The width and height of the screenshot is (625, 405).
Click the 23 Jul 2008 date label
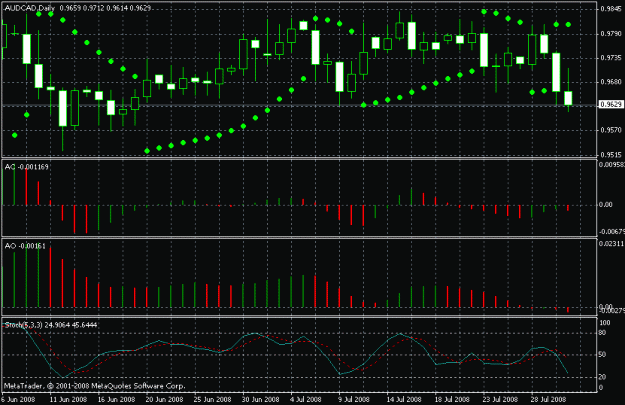click(500, 399)
